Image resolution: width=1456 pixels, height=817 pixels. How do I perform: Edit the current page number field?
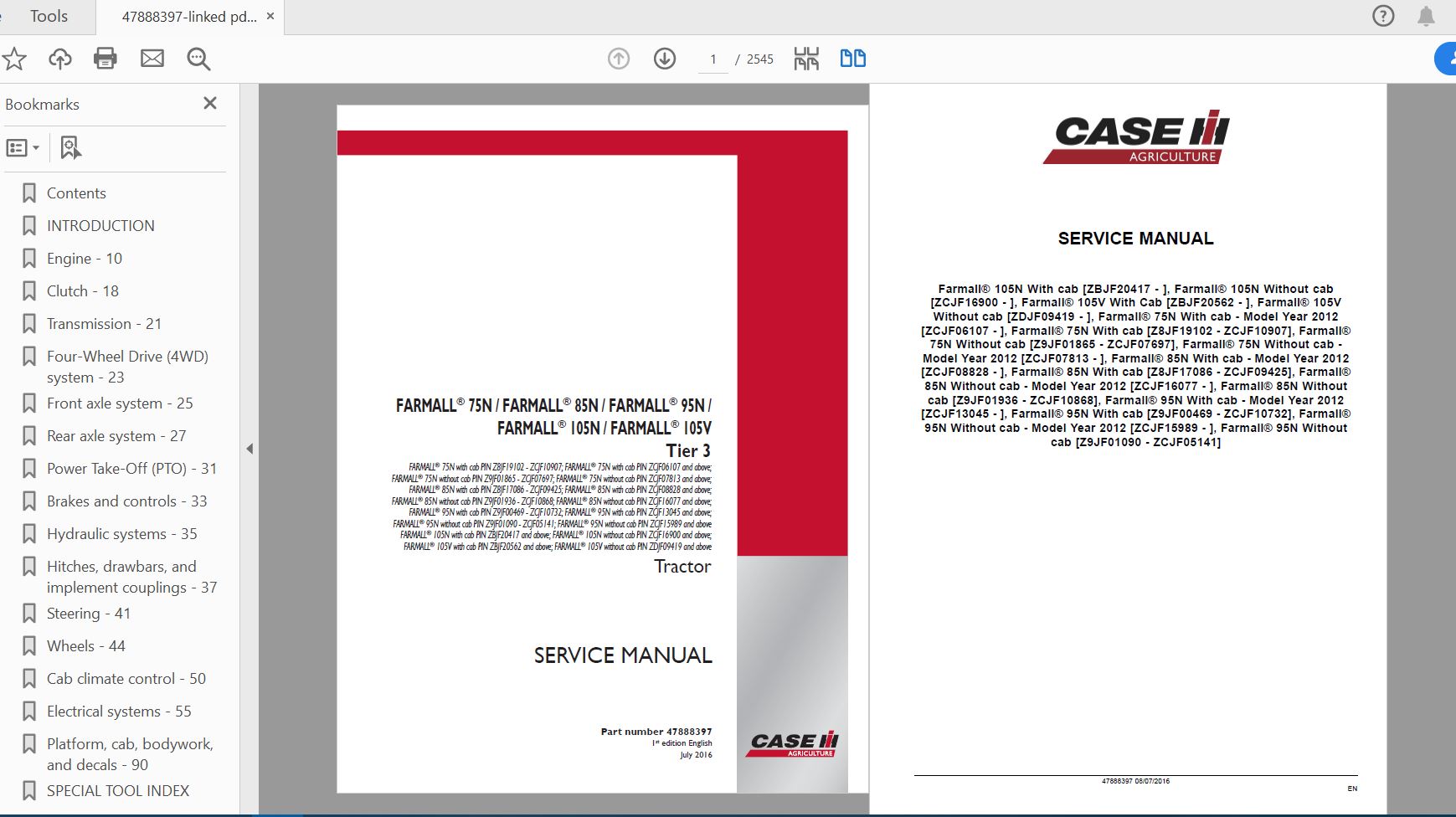[x=713, y=59]
